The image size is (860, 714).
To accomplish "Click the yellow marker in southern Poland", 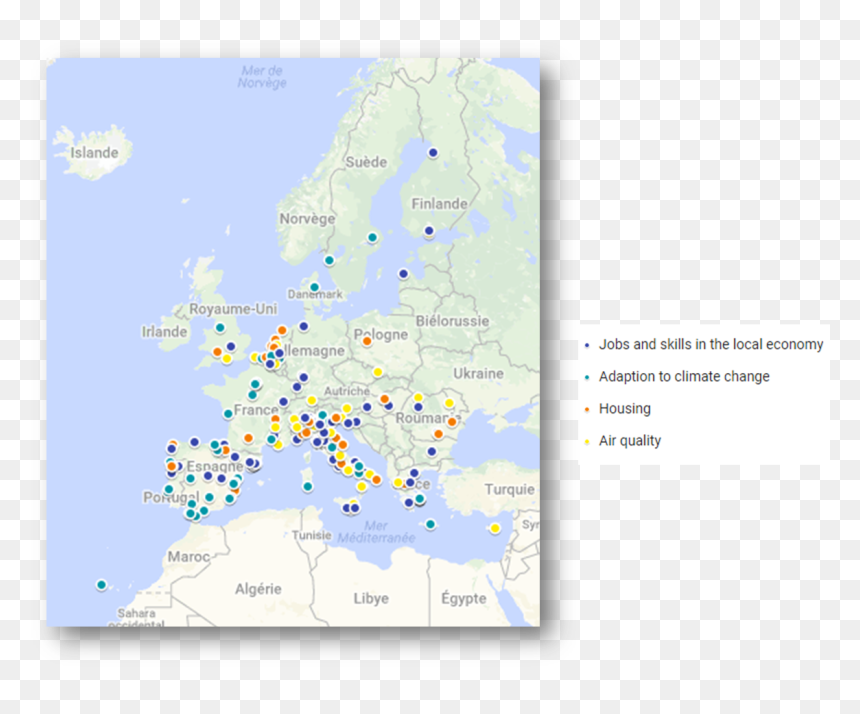I will [377, 372].
